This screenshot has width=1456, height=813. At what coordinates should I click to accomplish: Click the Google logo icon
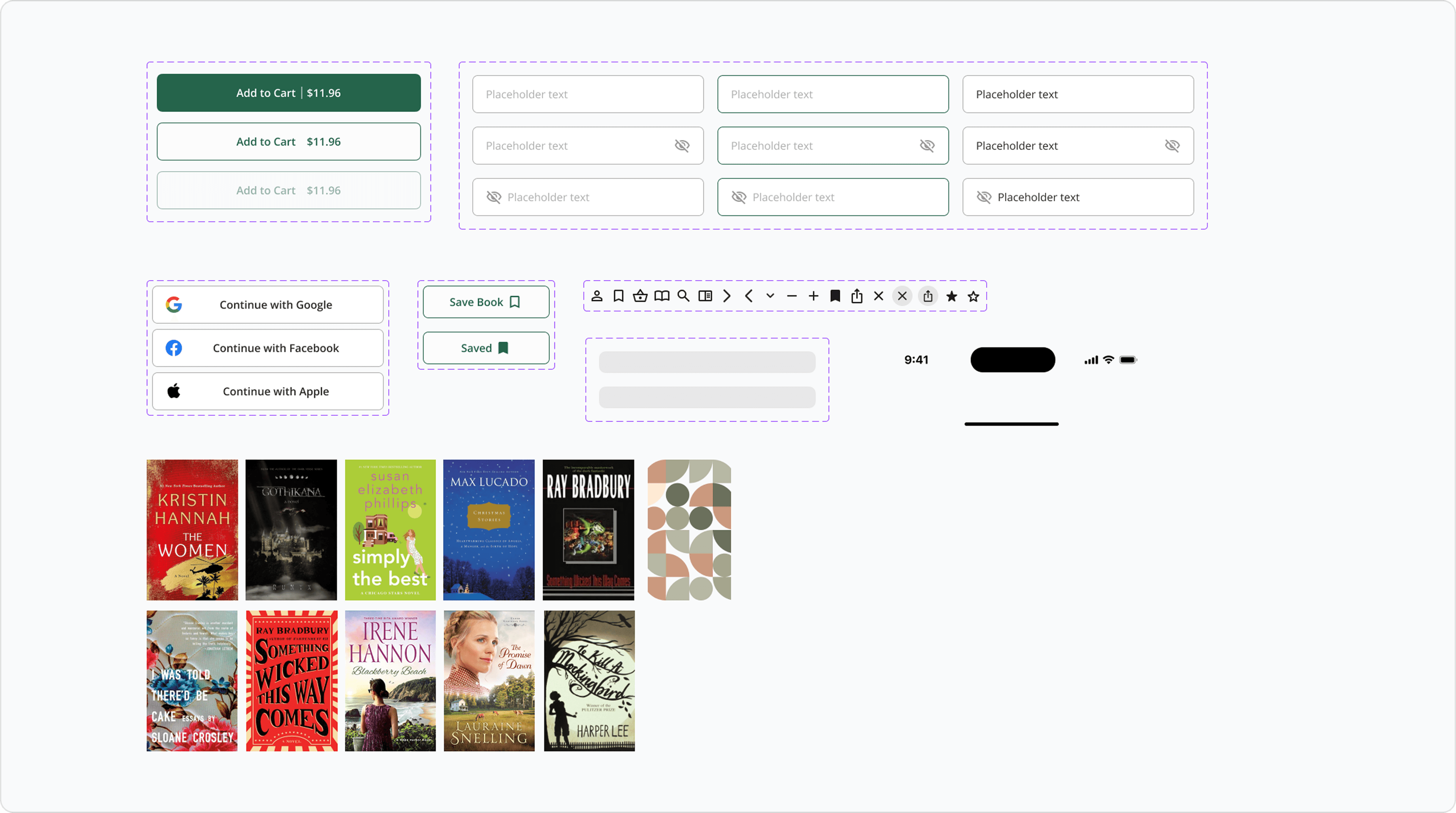(174, 304)
